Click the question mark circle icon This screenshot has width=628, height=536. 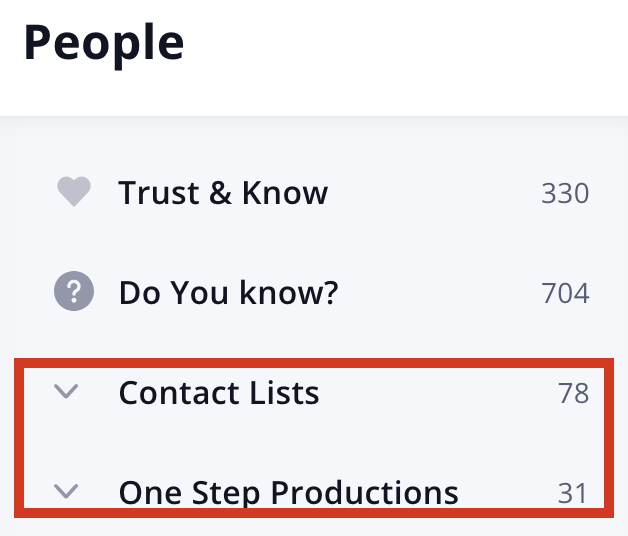coord(74,291)
